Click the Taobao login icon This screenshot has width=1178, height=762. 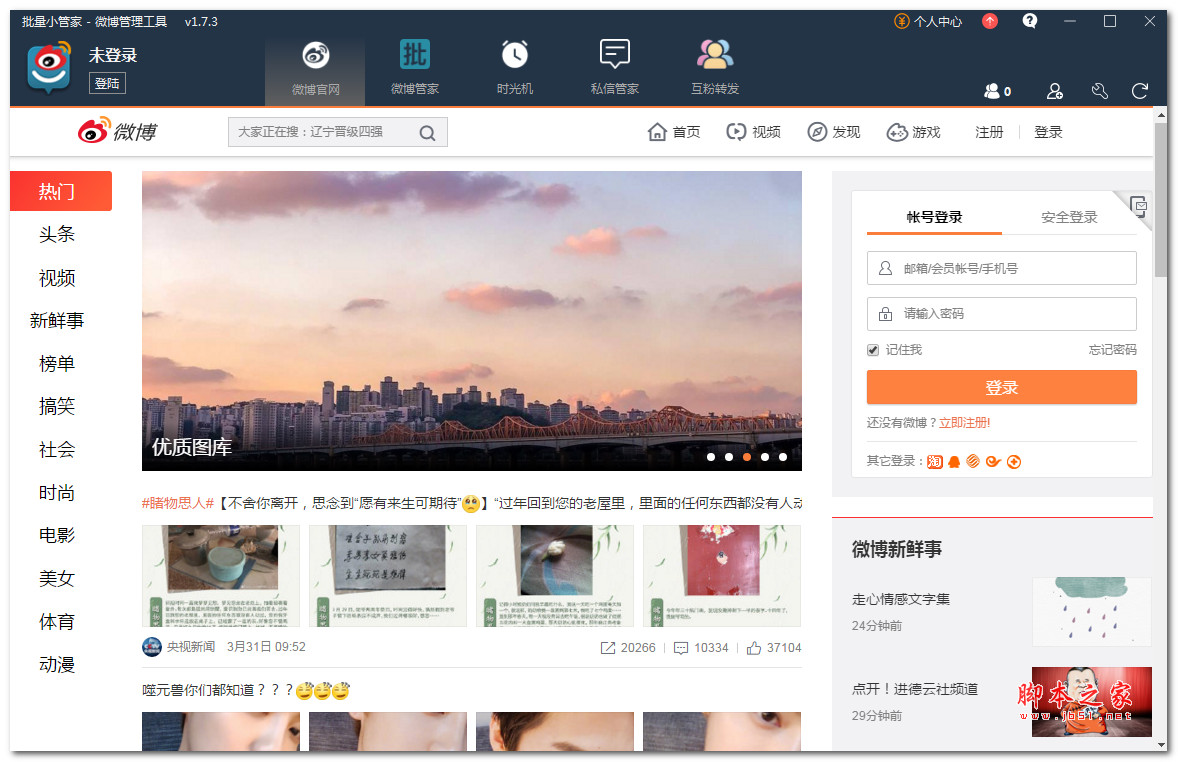coord(934,461)
